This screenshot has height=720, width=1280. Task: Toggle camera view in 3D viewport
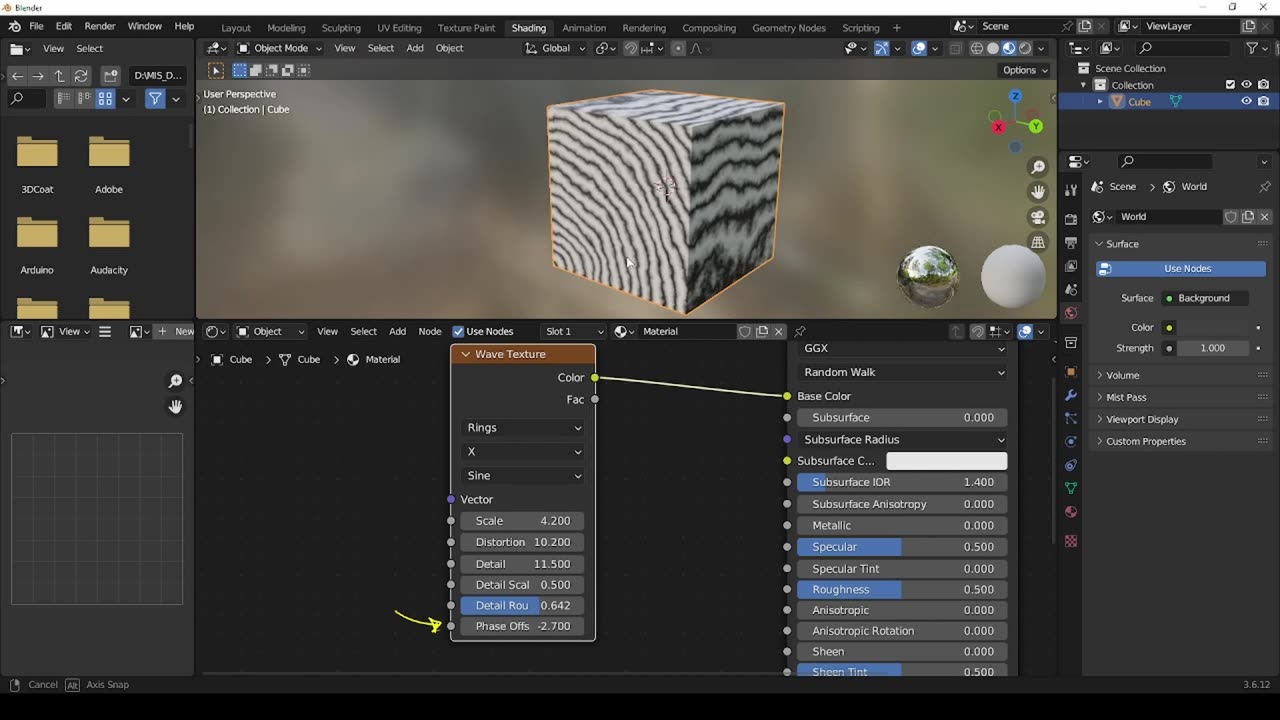click(x=1038, y=217)
